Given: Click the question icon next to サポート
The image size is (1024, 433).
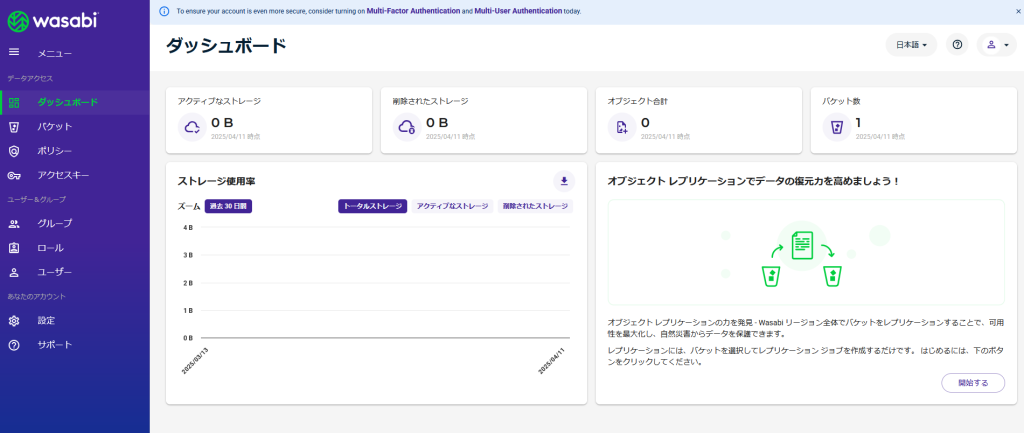Looking at the screenshot, I should pos(14,345).
